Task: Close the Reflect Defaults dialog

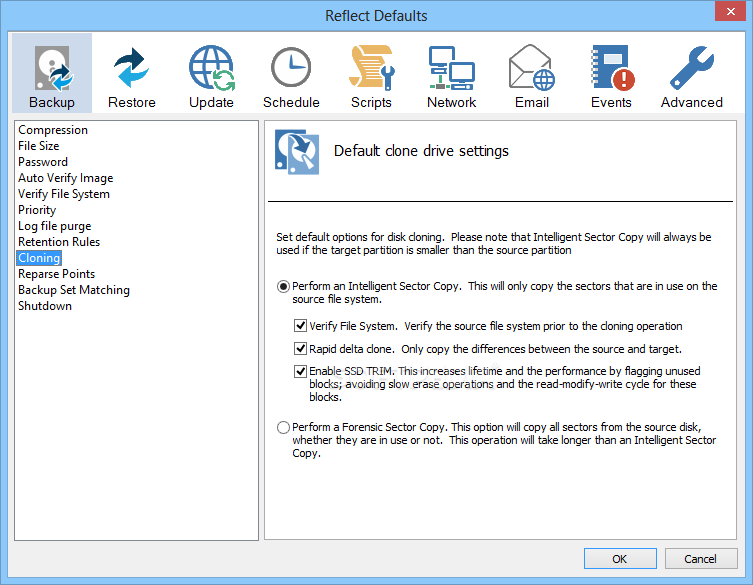Action: [x=730, y=11]
